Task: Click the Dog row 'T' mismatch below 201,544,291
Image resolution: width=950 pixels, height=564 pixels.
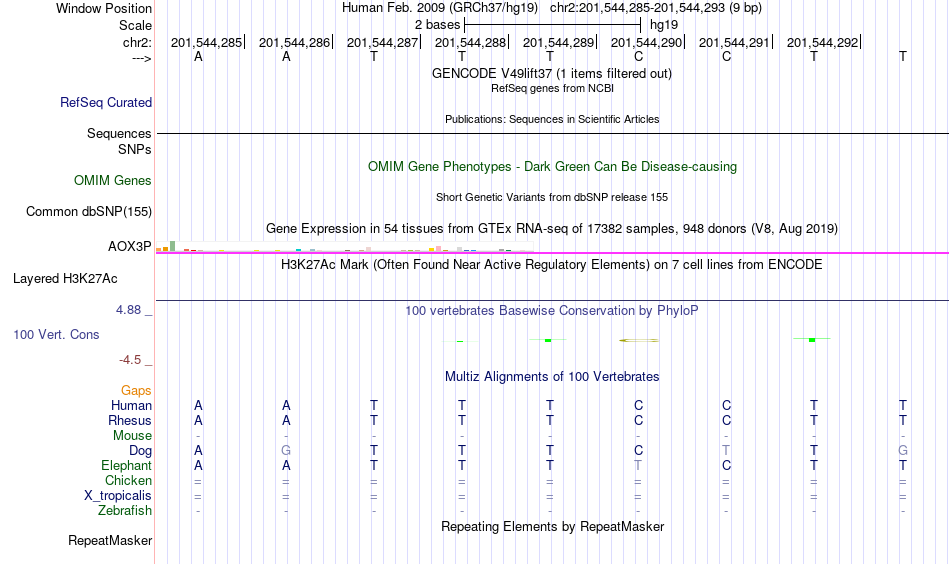Action: (726, 451)
